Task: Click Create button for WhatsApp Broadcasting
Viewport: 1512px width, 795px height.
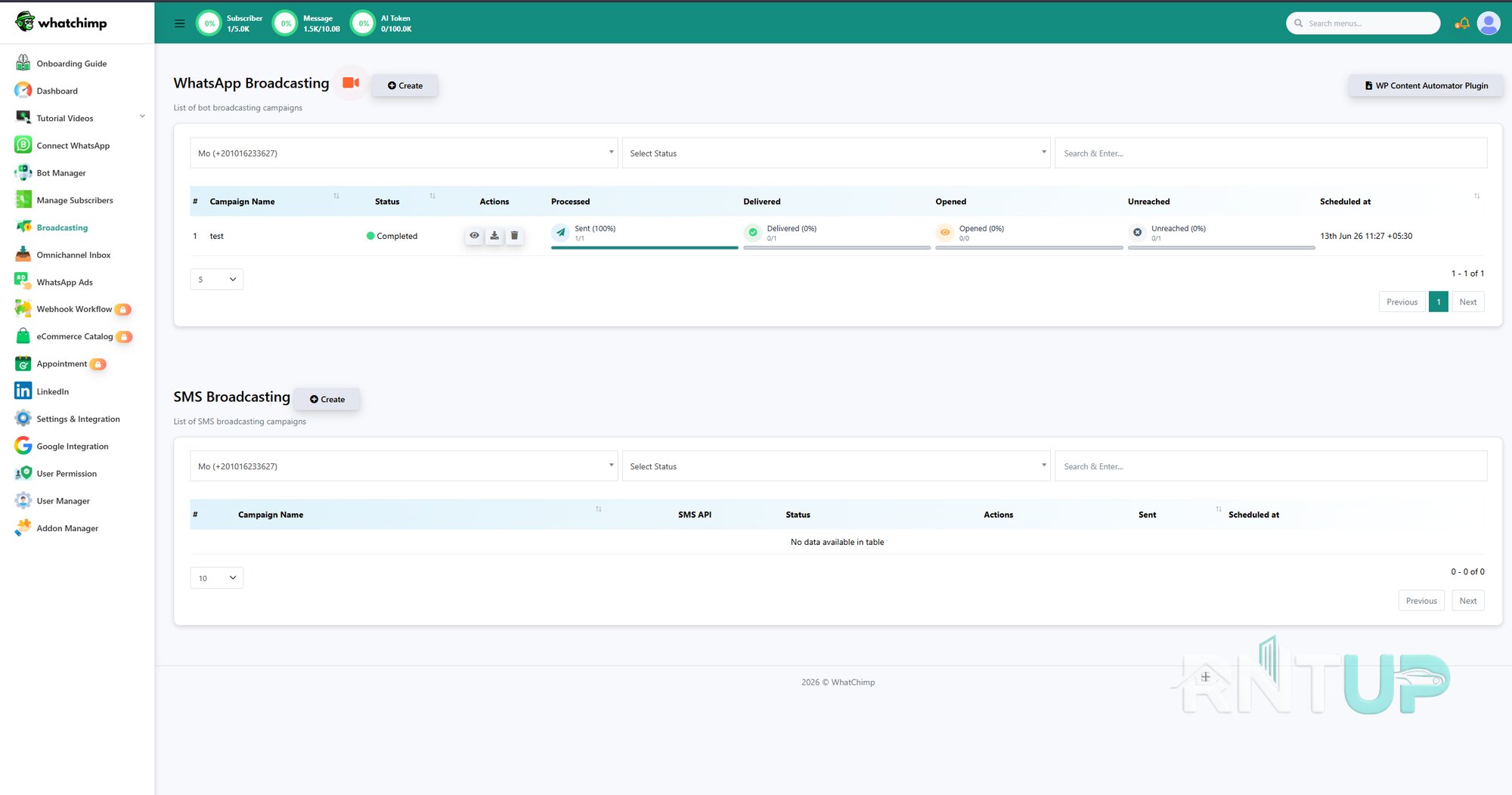Action: (x=404, y=85)
